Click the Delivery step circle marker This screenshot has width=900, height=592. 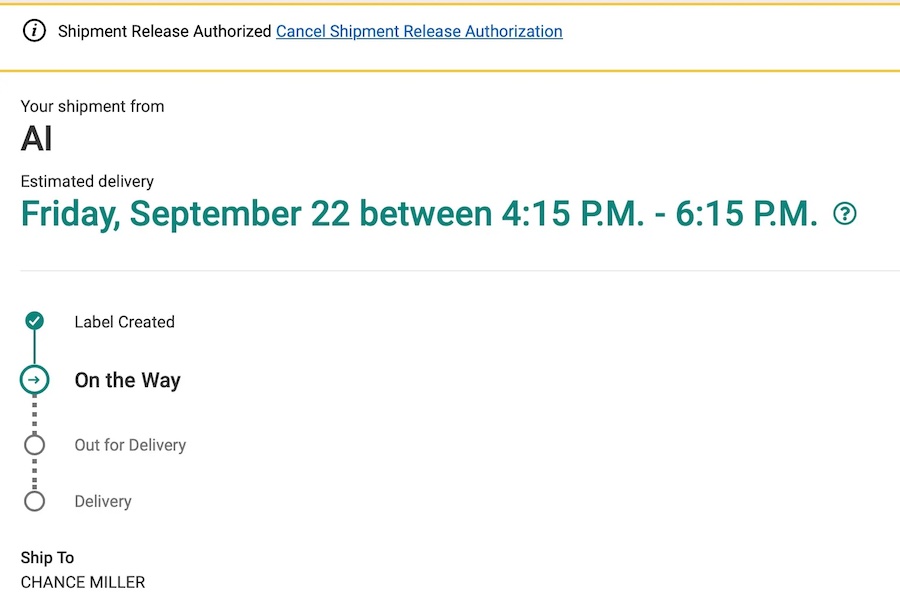tap(34, 501)
